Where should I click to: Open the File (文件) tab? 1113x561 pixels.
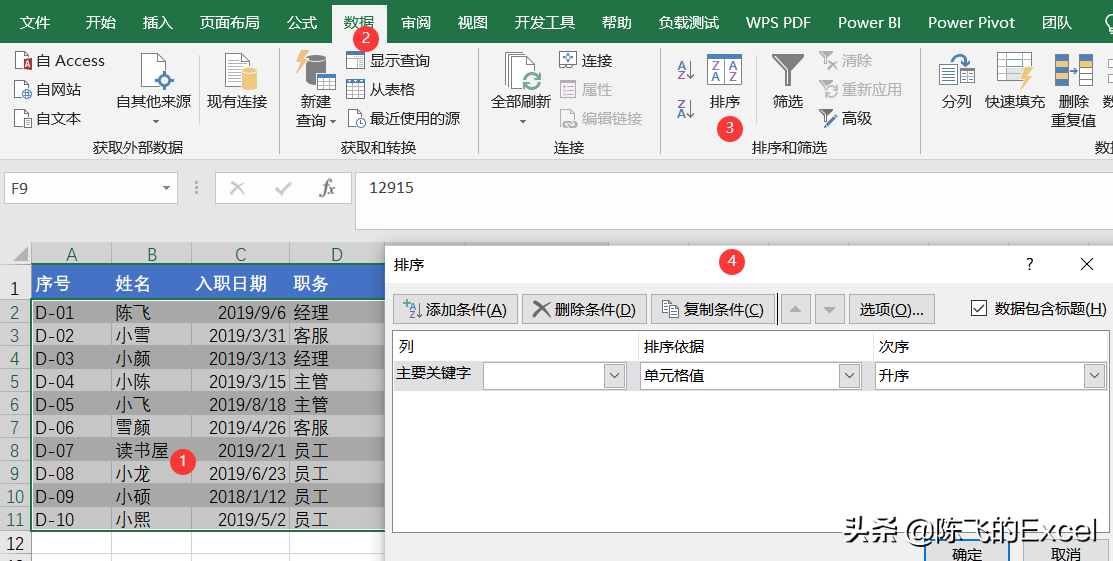[35, 23]
